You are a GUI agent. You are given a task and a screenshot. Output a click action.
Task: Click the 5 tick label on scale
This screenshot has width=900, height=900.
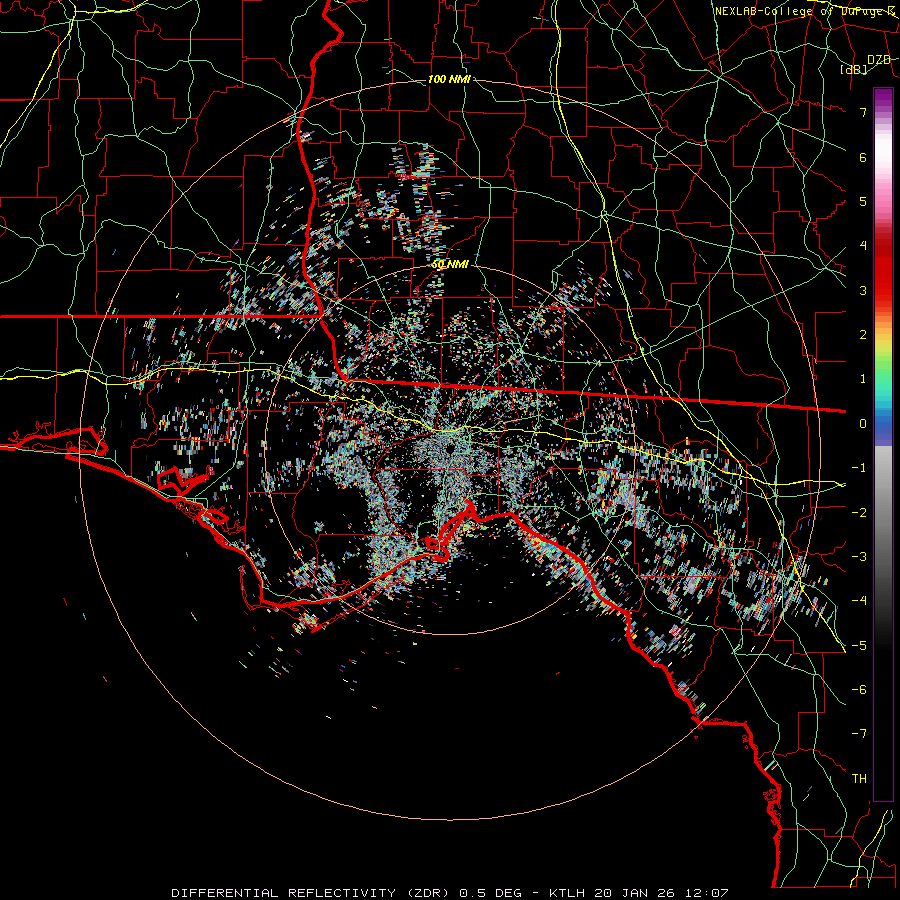[x=863, y=201]
